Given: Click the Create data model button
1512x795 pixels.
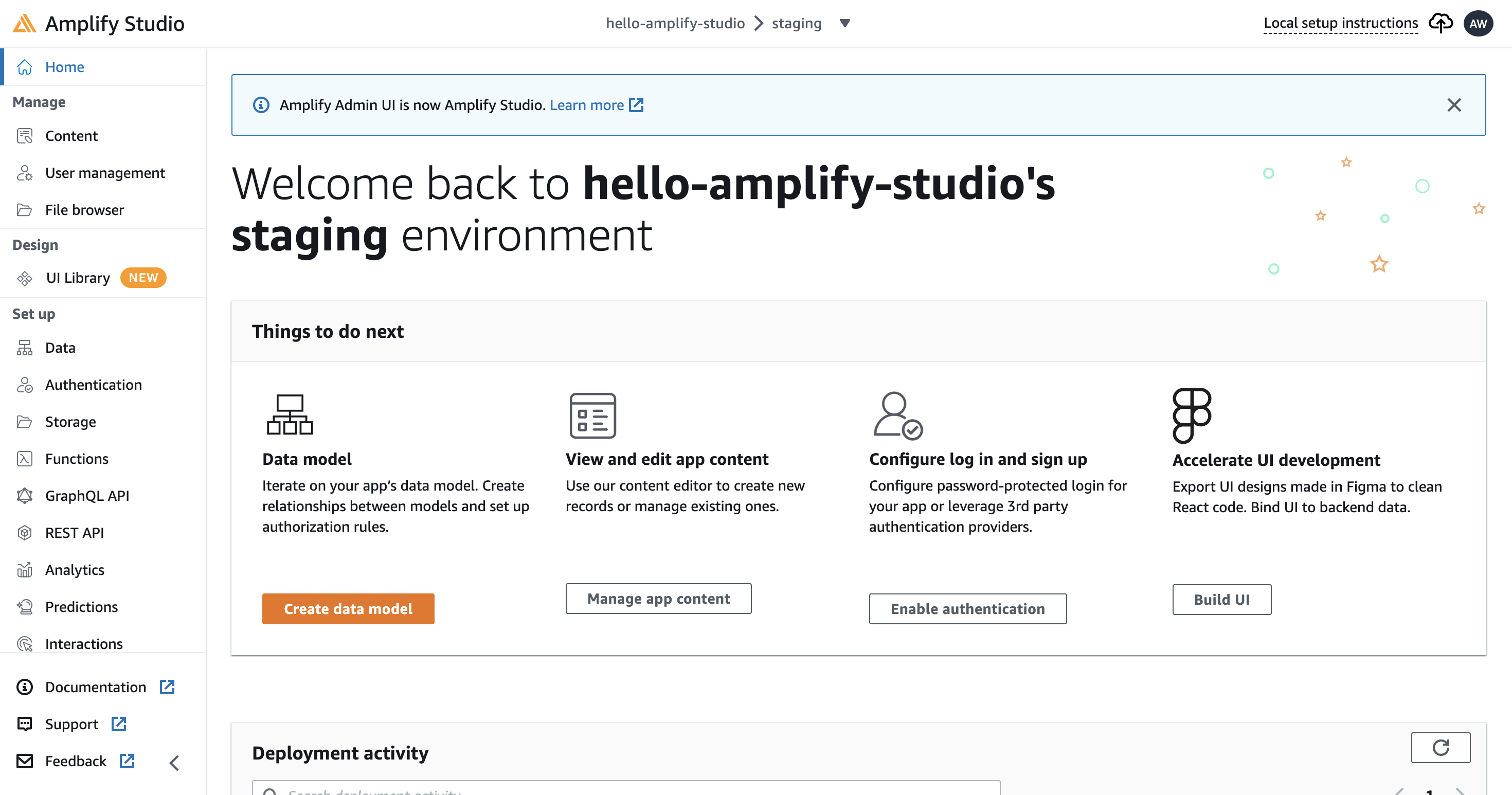Looking at the screenshot, I should point(348,608).
